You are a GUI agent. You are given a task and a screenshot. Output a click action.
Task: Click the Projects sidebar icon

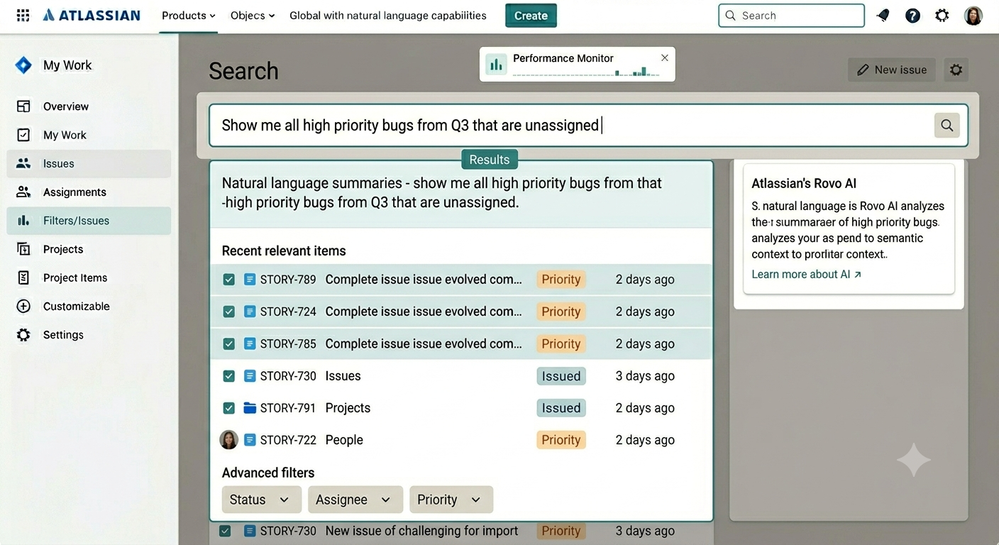tap(24, 249)
